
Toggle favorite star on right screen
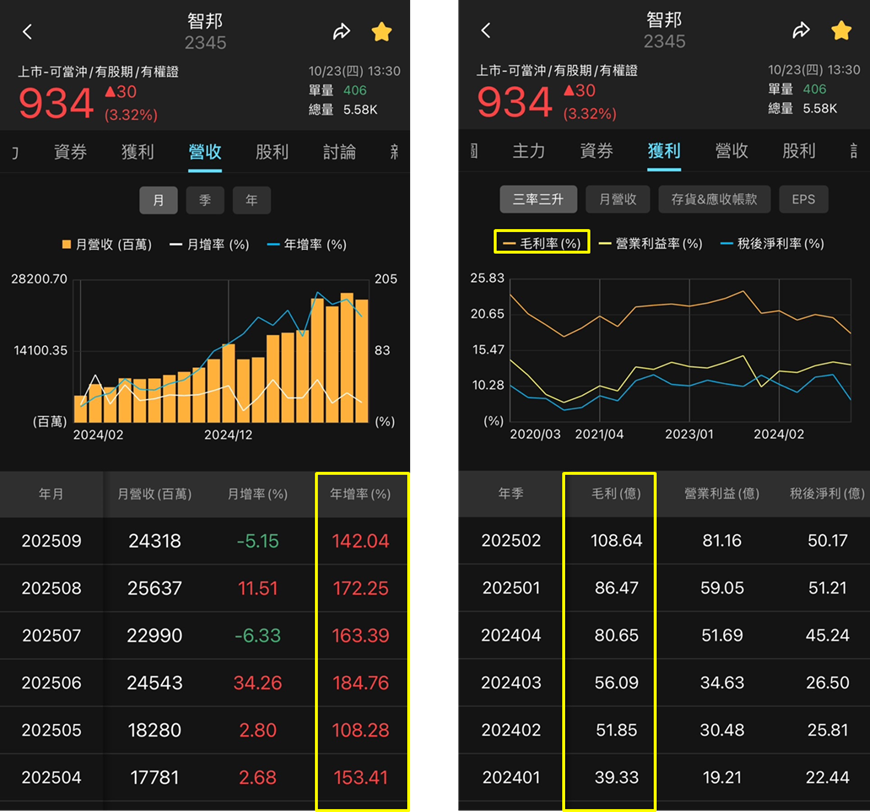841,31
